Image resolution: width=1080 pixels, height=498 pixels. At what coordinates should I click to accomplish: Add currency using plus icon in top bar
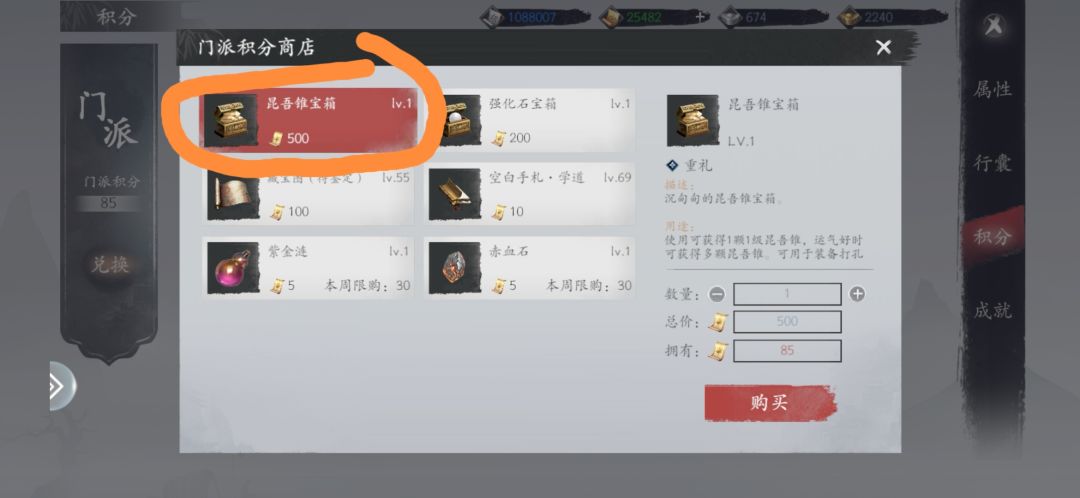click(x=700, y=17)
